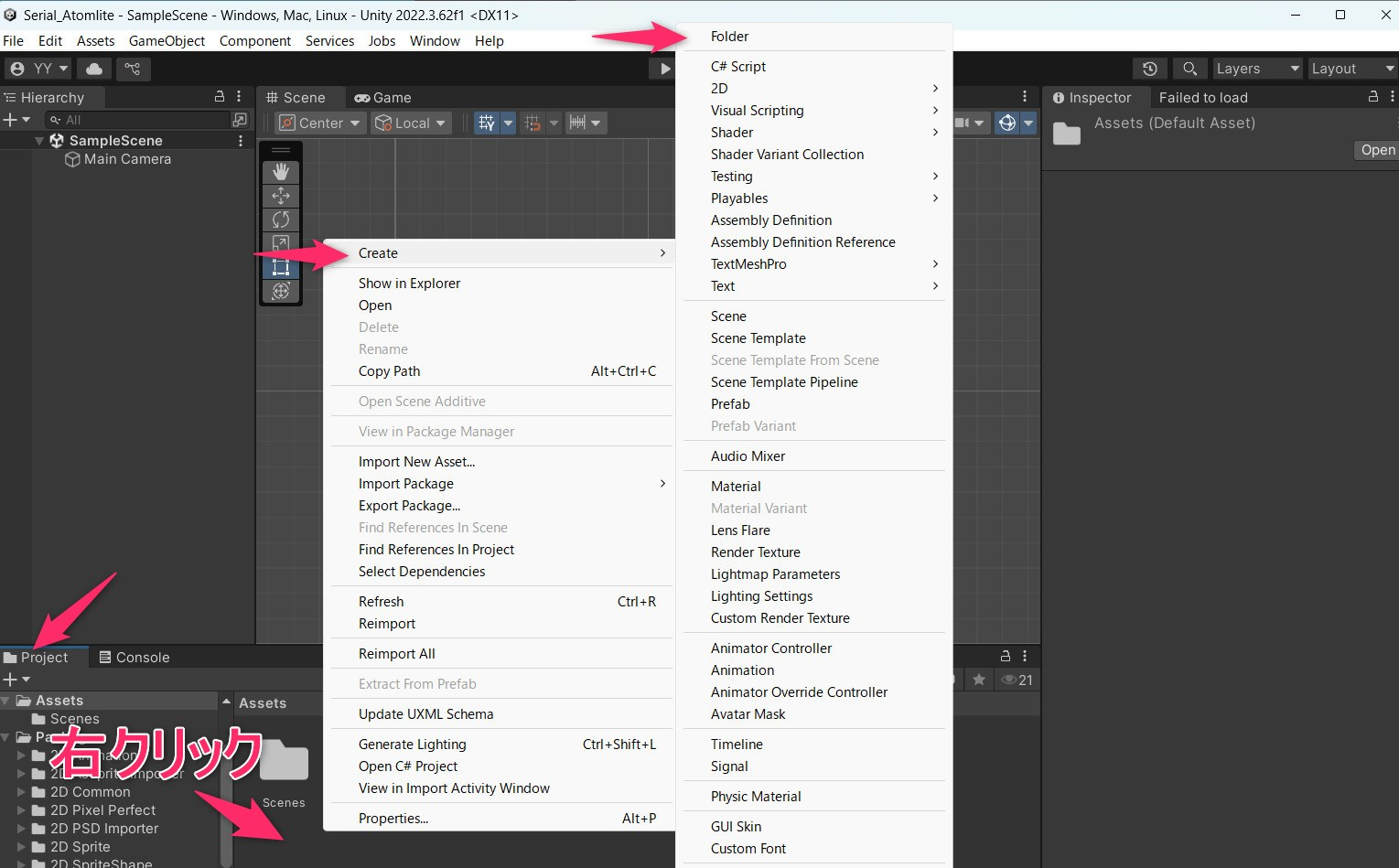
Task: Select the combined Transform tool
Action: pyautogui.click(x=281, y=291)
